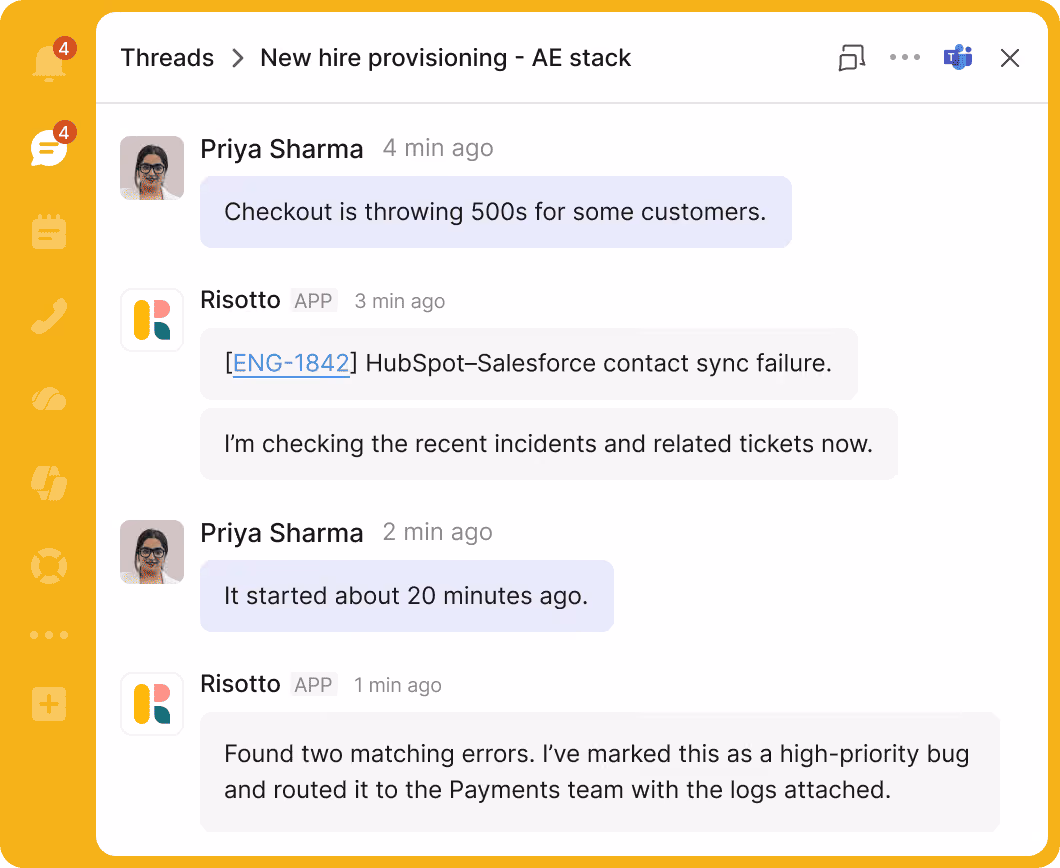Add an app using sidebar plus icon
The image size is (1060, 868).
coord(49,704)
